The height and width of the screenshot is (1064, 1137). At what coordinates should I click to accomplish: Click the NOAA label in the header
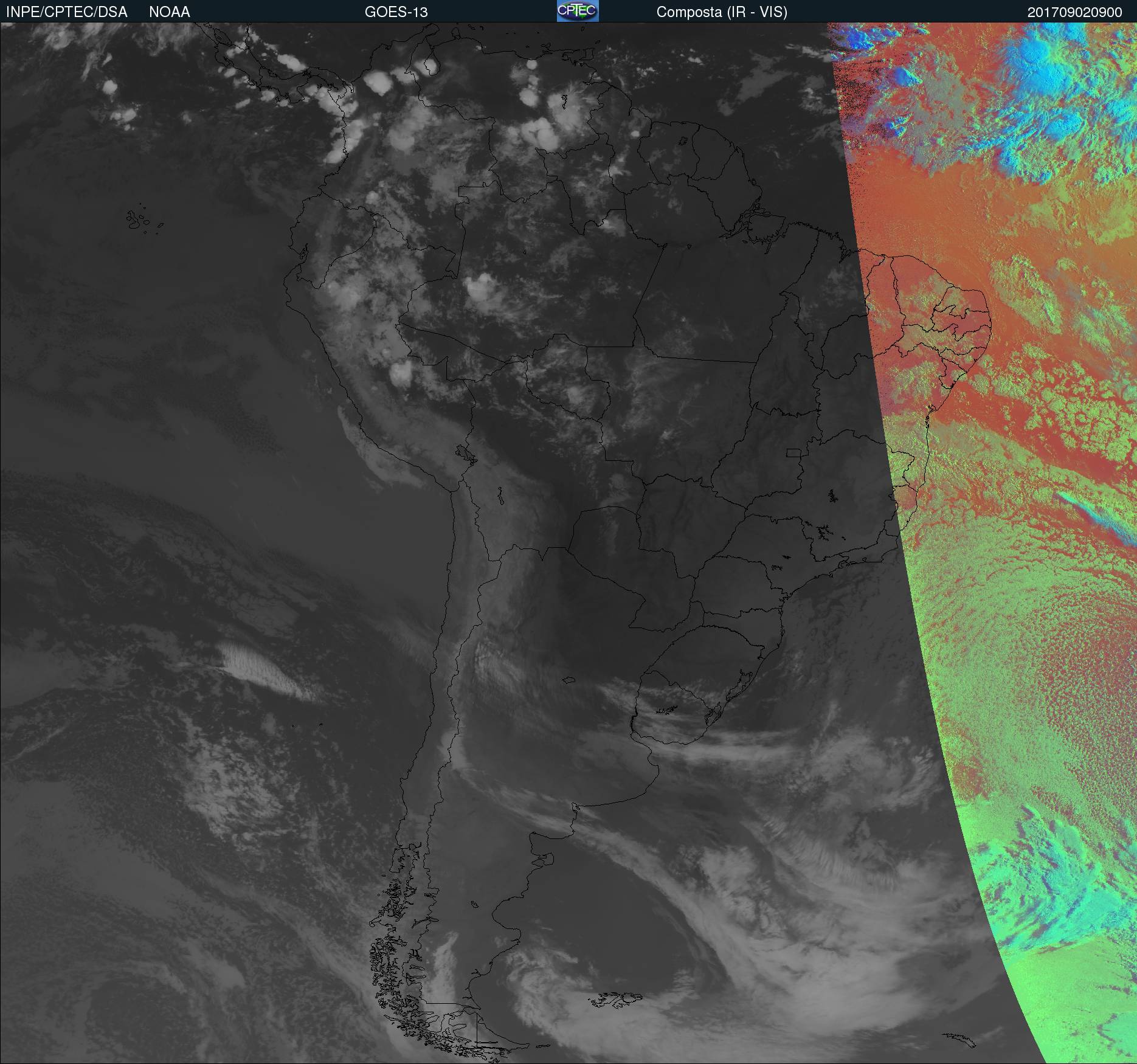(x=169, y=12)
